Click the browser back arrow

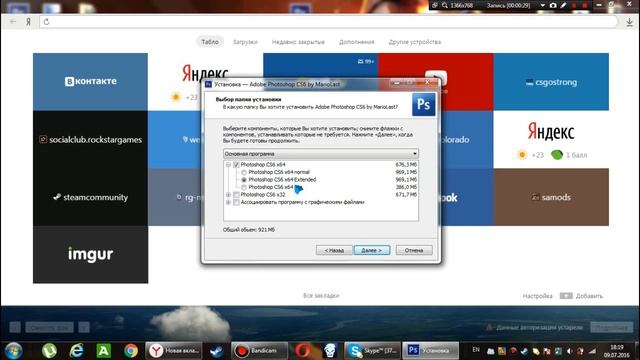pyautogui.click(x=13, y=22)
